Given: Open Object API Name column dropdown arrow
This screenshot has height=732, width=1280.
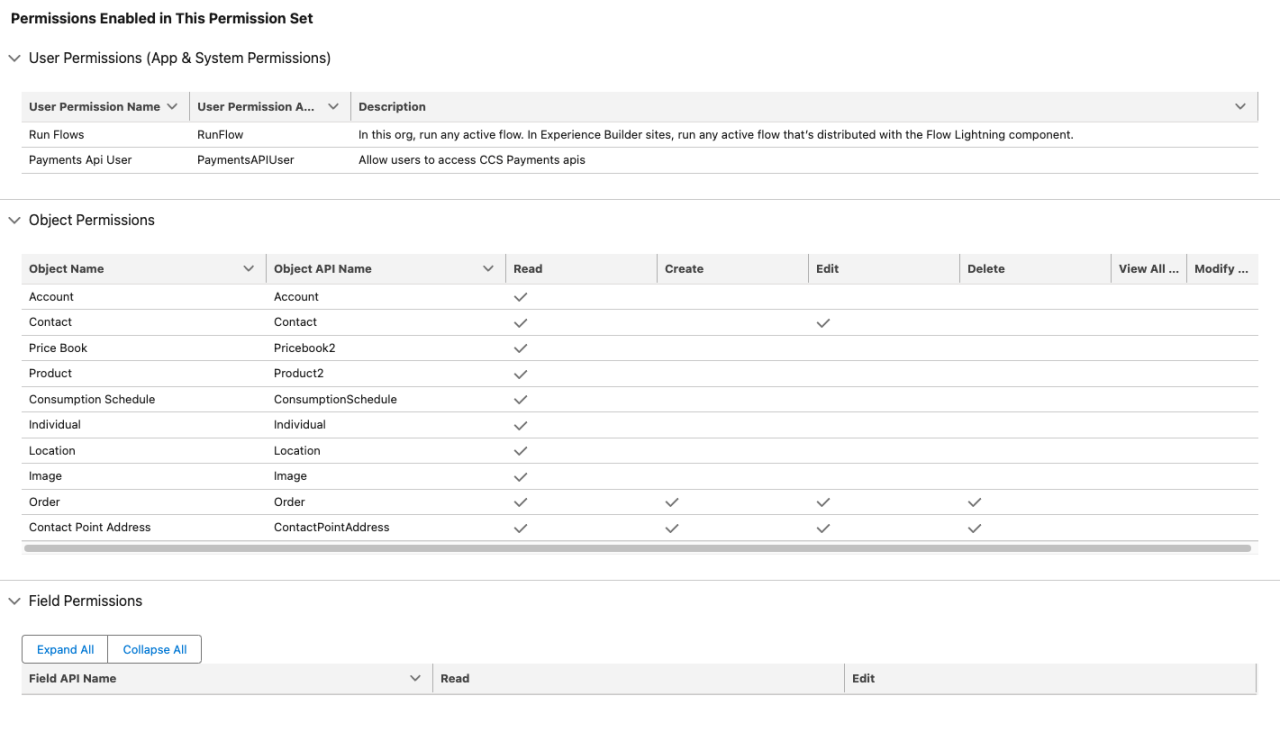Looking at the screenshot, I should (488, 269).
